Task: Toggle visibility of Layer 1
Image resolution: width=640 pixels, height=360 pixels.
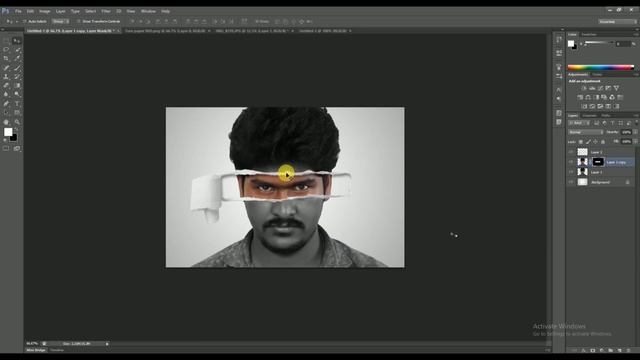Action: (x=571, y=172)
